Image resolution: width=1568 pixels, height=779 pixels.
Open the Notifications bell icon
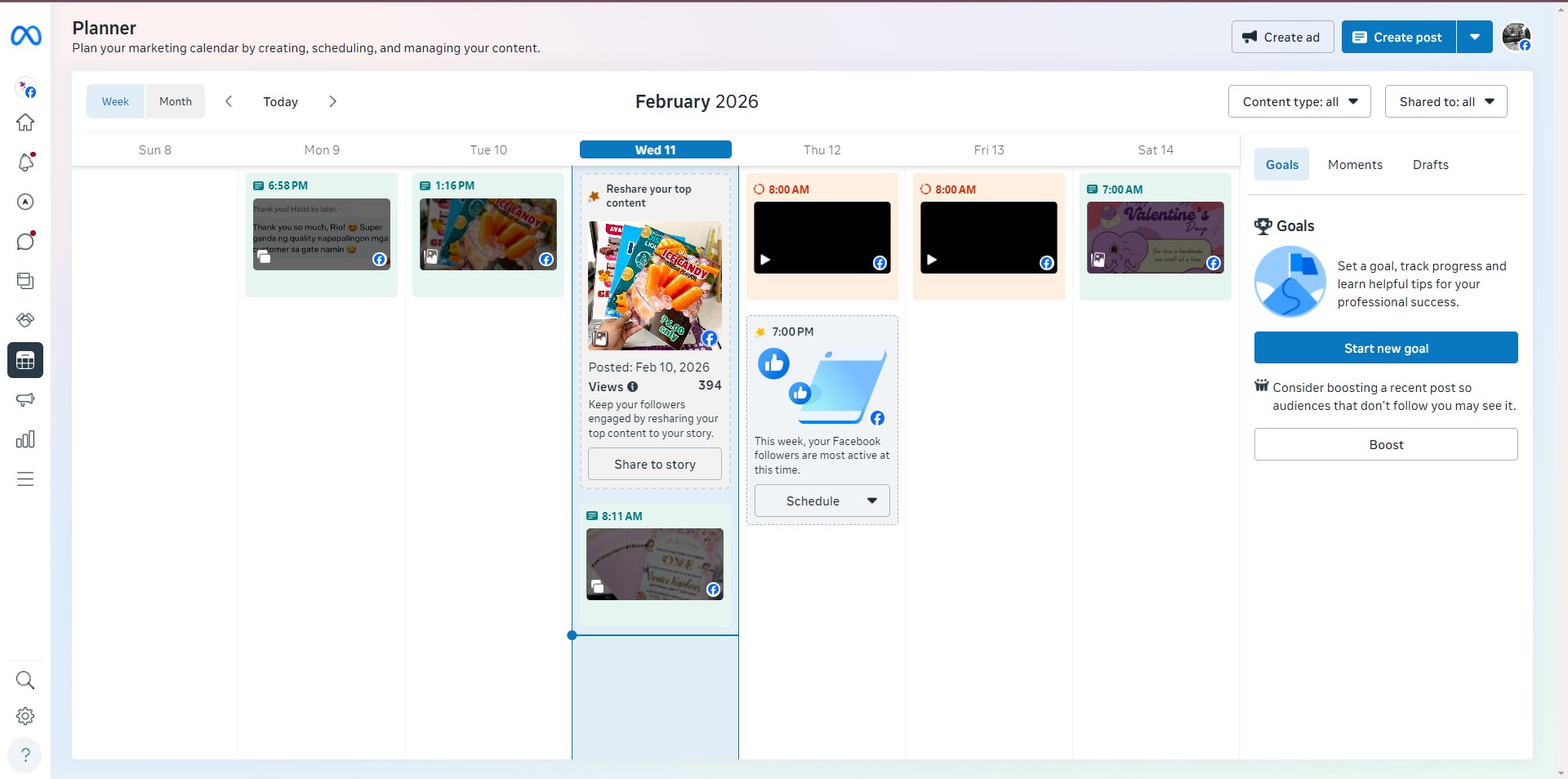[25, 162]
